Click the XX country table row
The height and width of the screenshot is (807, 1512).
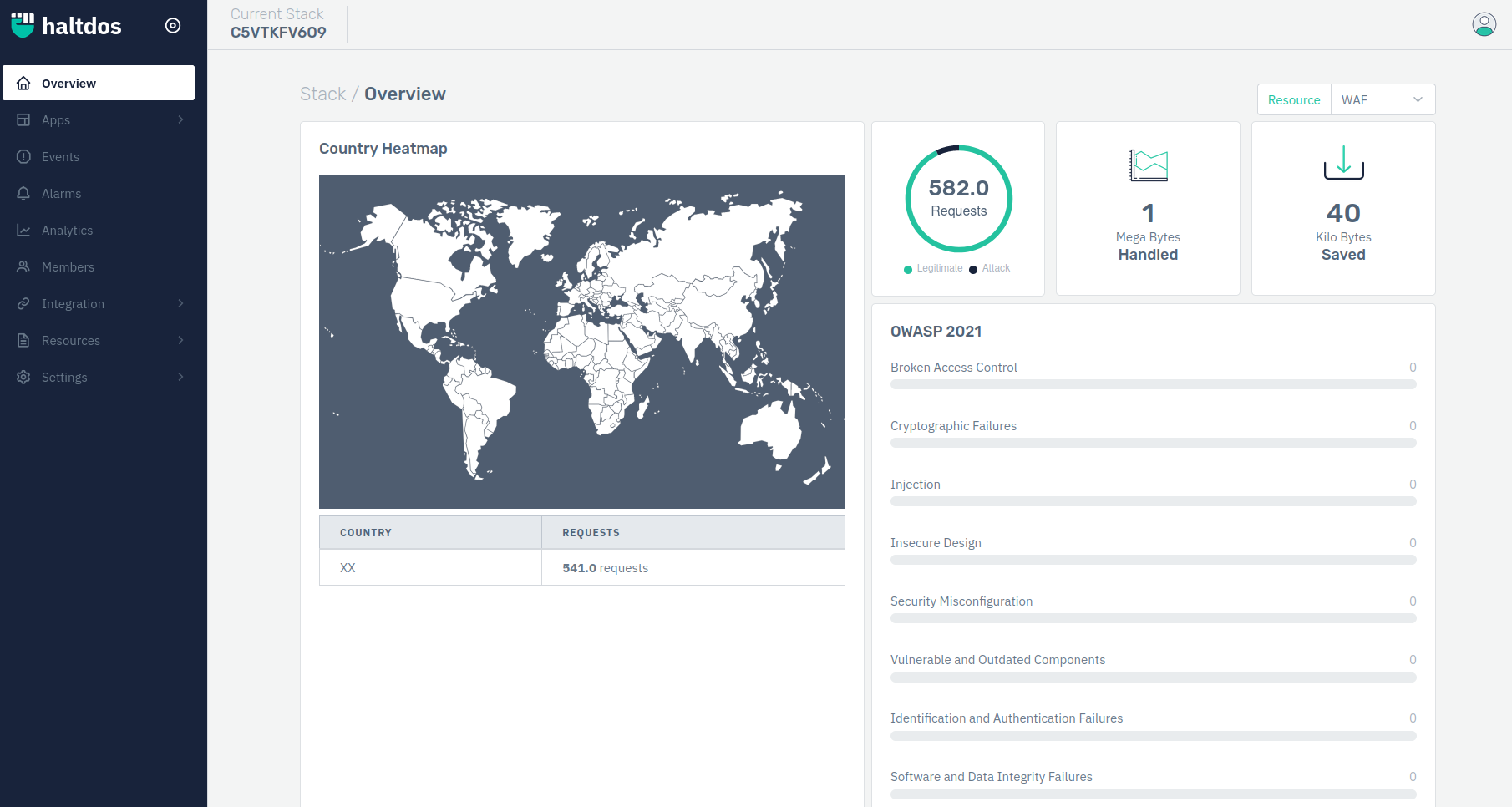581,568
